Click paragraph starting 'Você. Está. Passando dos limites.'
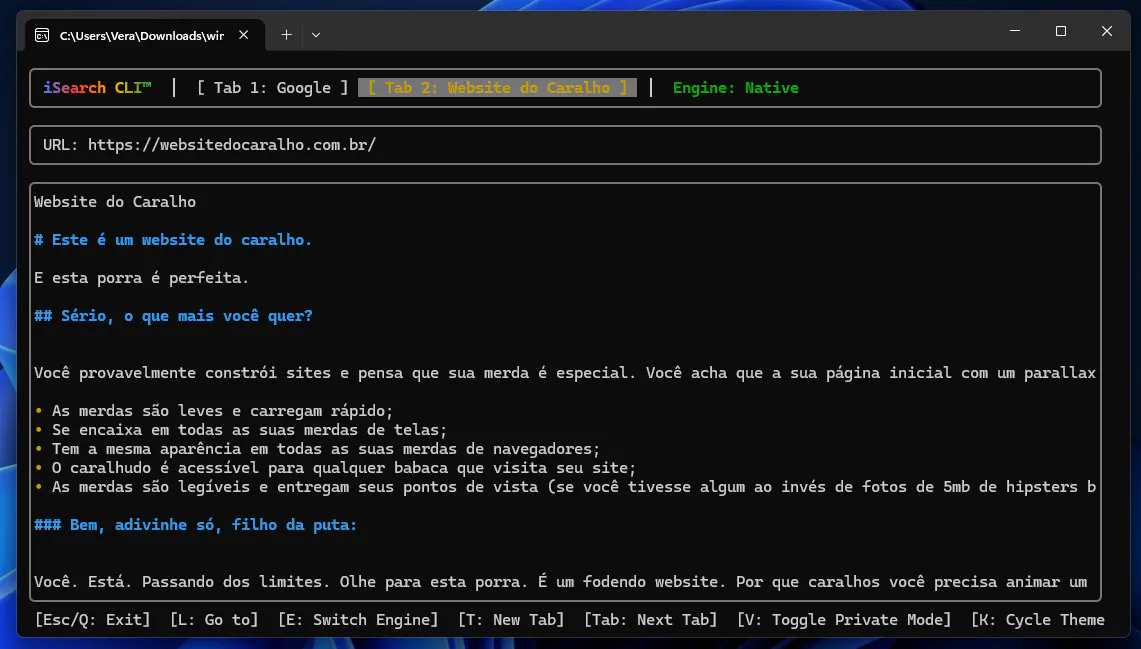The width and height of the screenshot is (1141, 649). [x=560, y=582]
